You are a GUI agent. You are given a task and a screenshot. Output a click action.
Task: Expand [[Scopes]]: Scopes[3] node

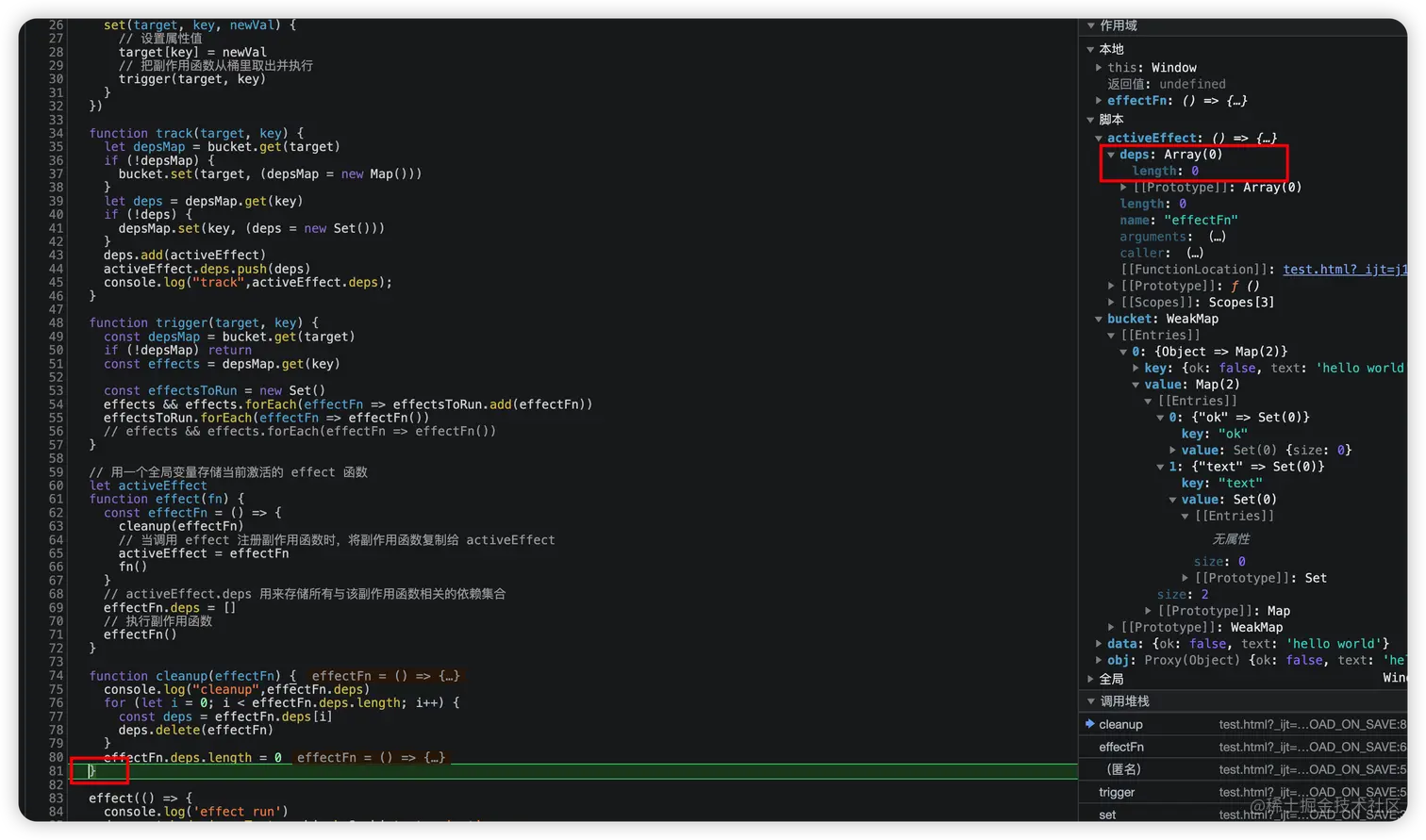click(1112, 303)
